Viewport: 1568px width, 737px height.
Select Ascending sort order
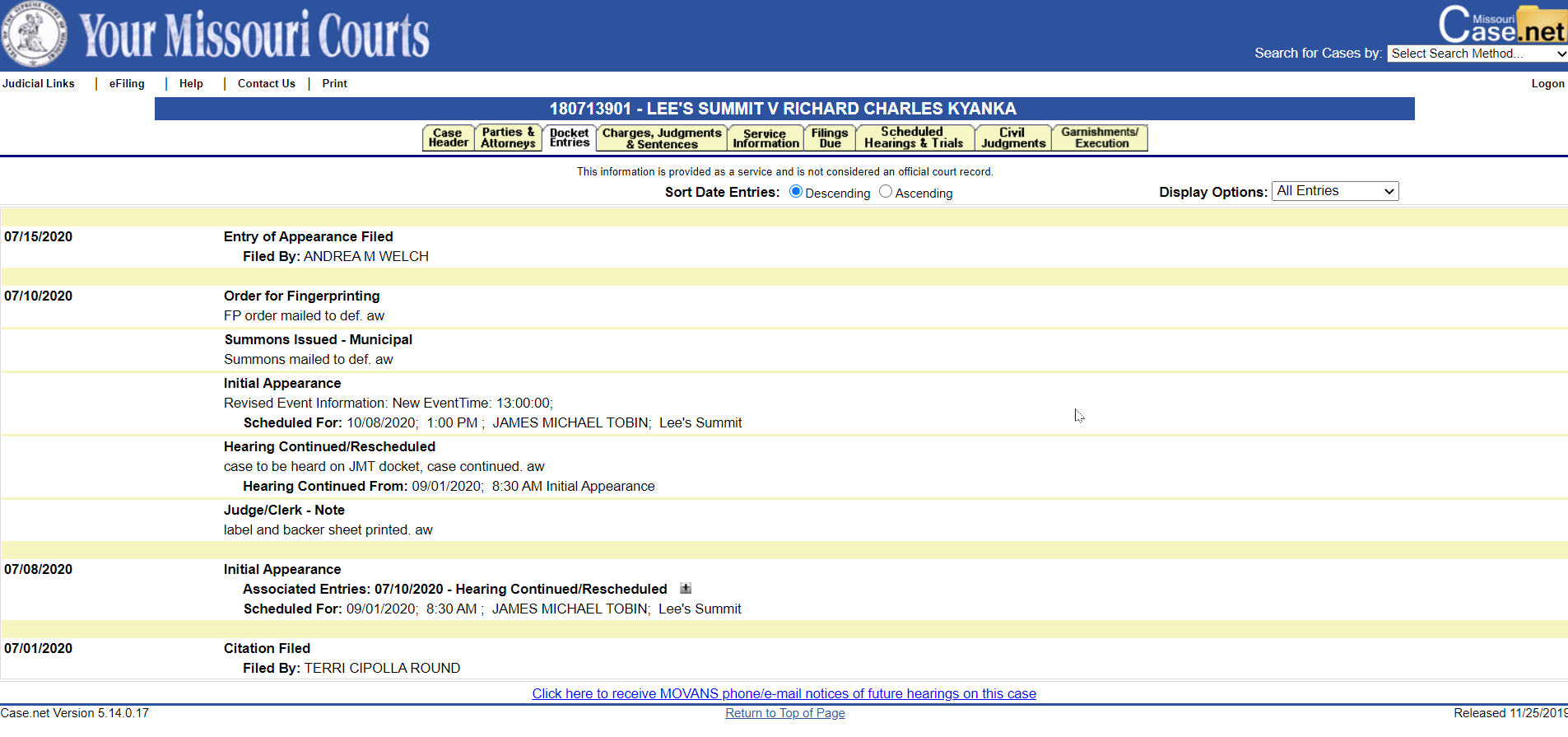[x=886, y=191]
